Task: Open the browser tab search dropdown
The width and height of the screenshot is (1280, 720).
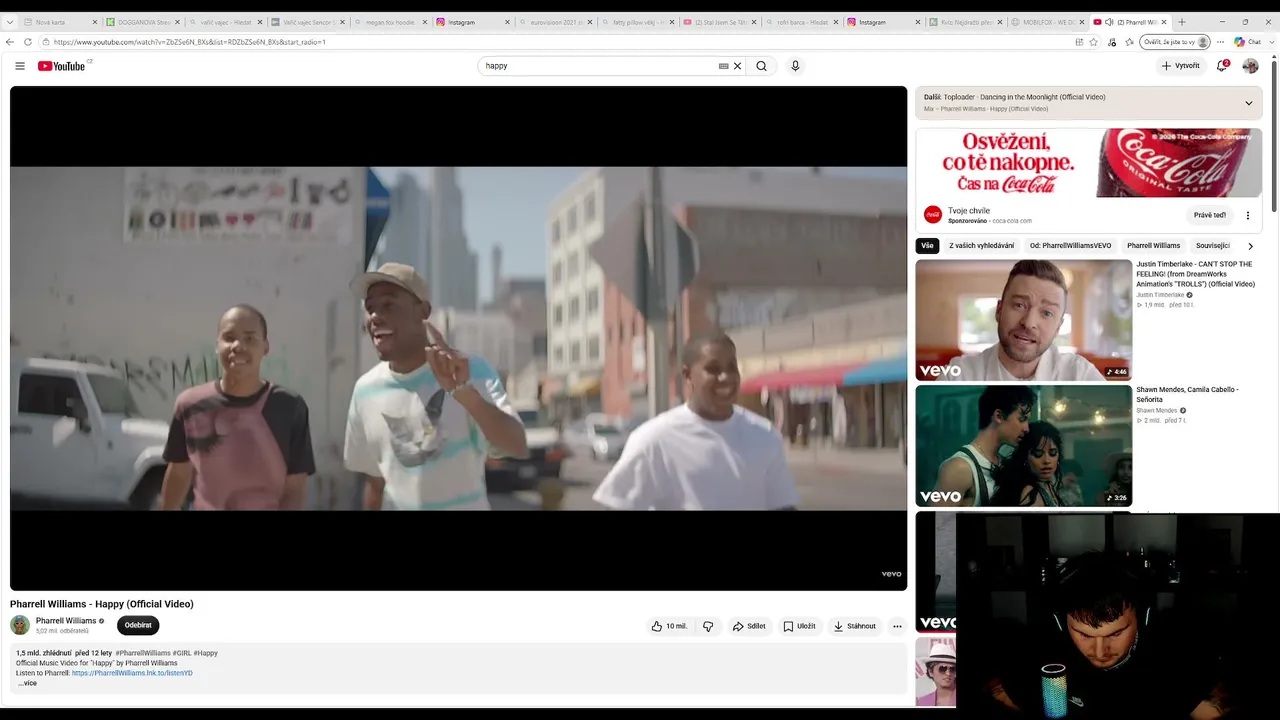Action: click(10, 22)
